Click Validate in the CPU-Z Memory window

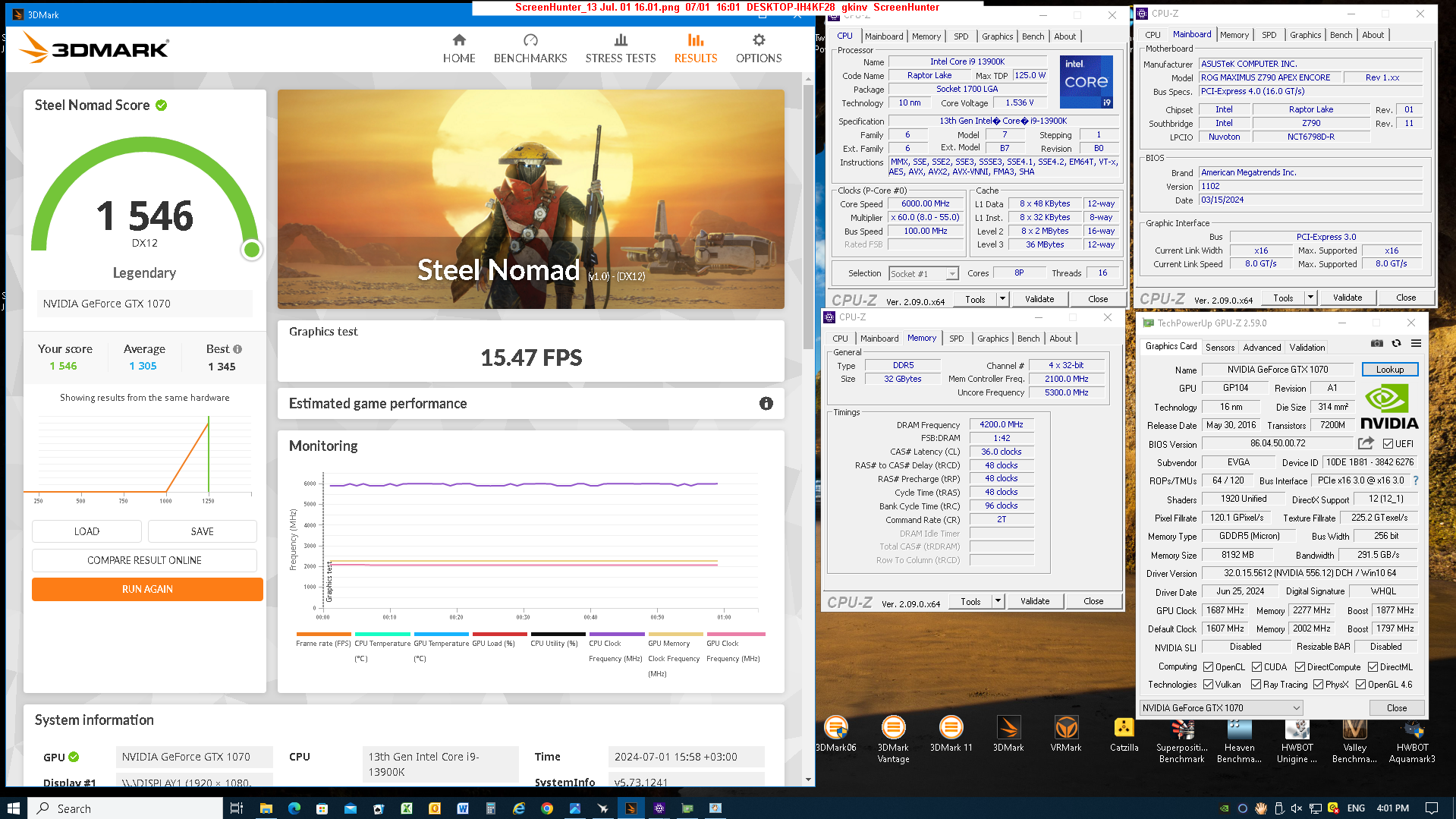pyautogui.click(x=1034, y=601)
